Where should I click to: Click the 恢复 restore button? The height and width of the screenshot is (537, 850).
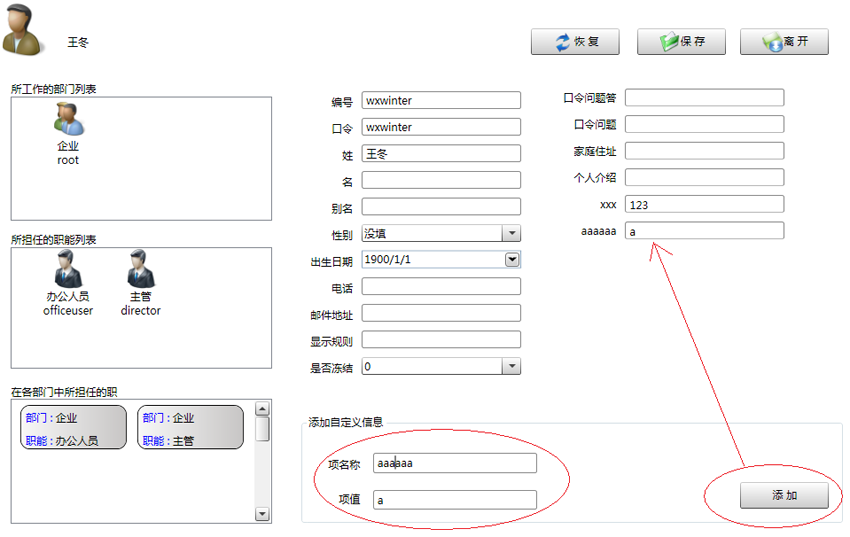click(575, 42)
